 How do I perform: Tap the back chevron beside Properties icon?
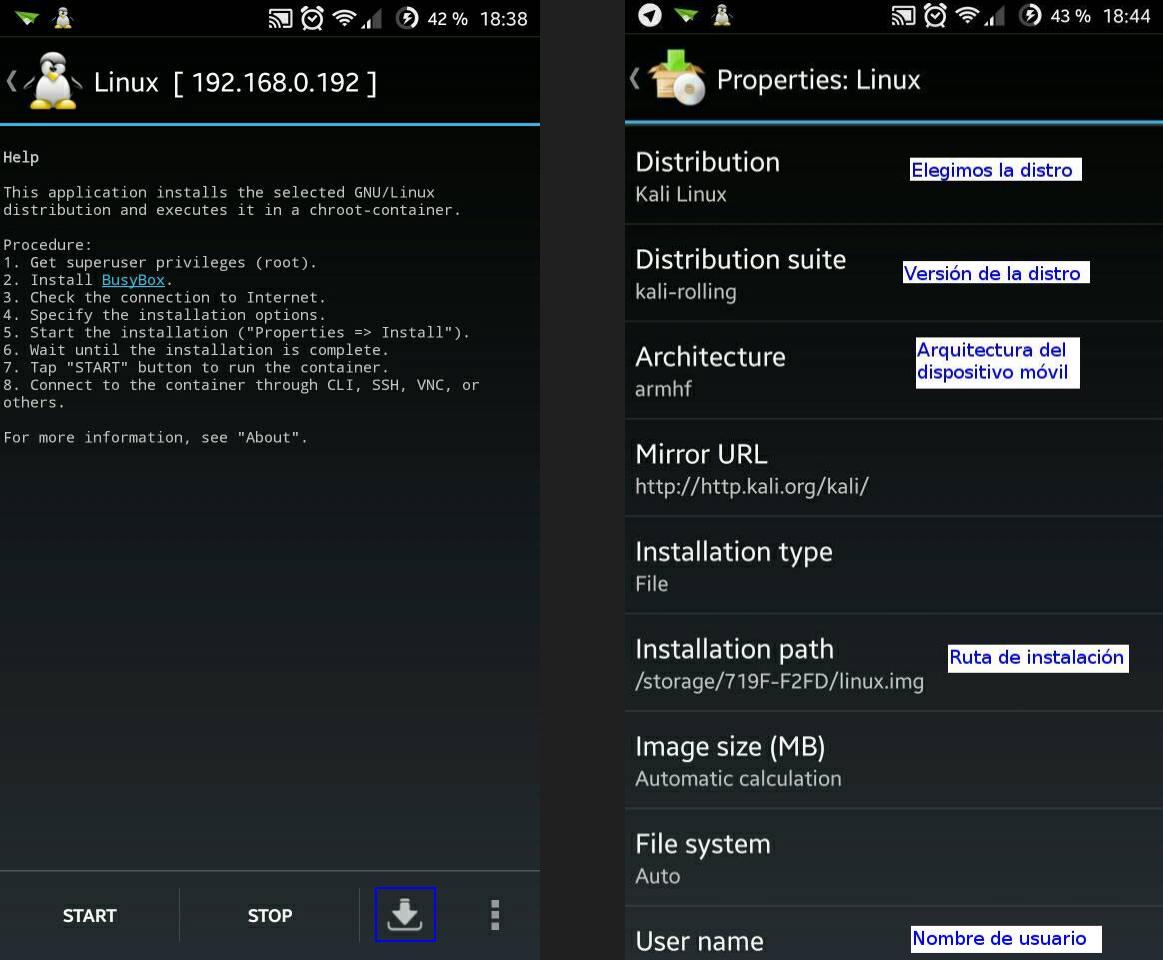coord(635,79)
